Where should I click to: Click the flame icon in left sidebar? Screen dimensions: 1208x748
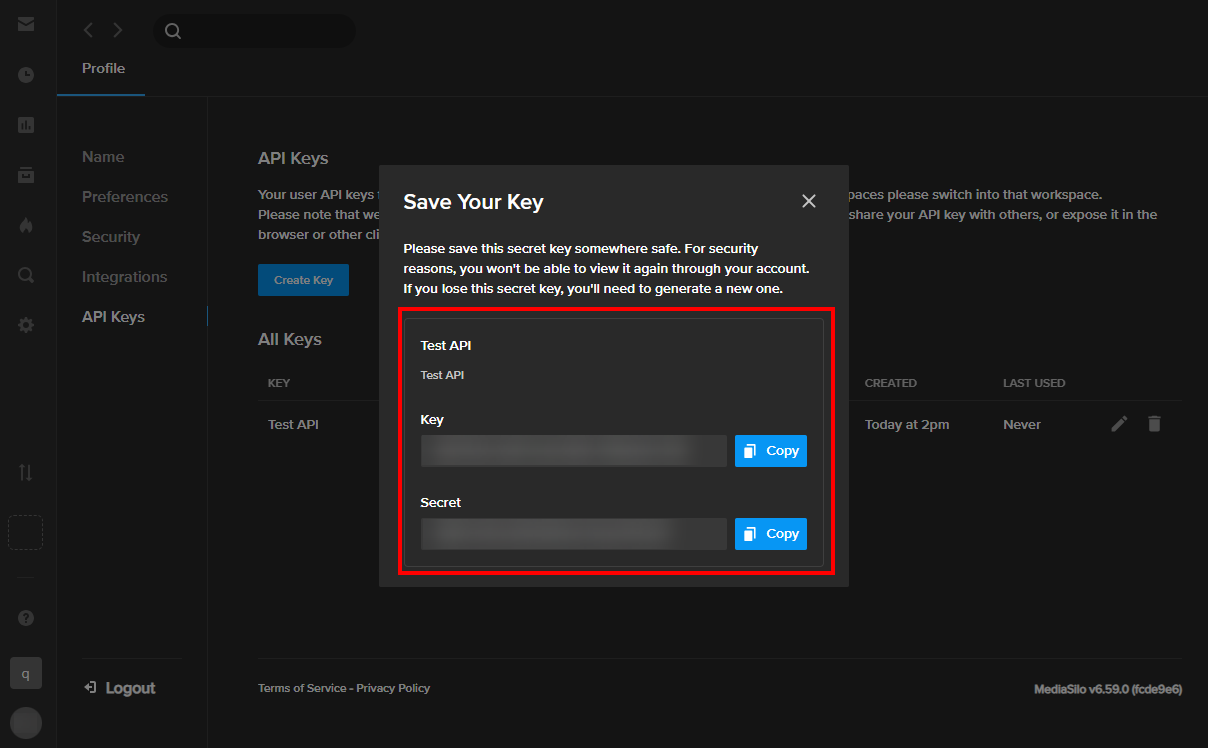click(26, 225)
